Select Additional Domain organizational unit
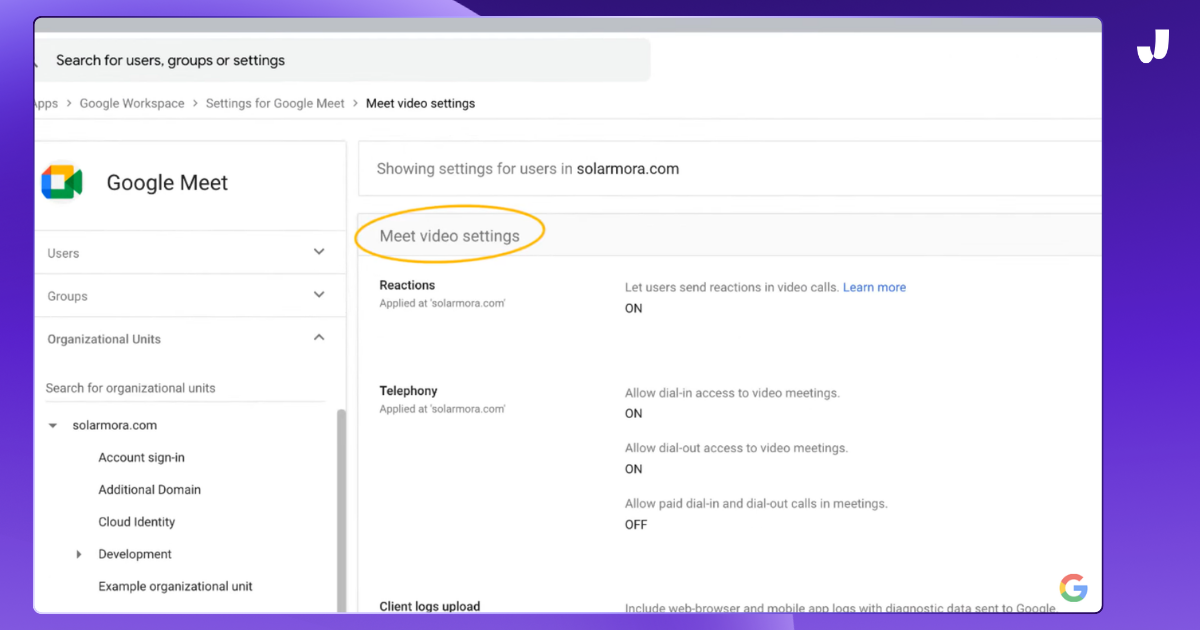This screenshot has width=1200, height=630. (x=149, y=489)
